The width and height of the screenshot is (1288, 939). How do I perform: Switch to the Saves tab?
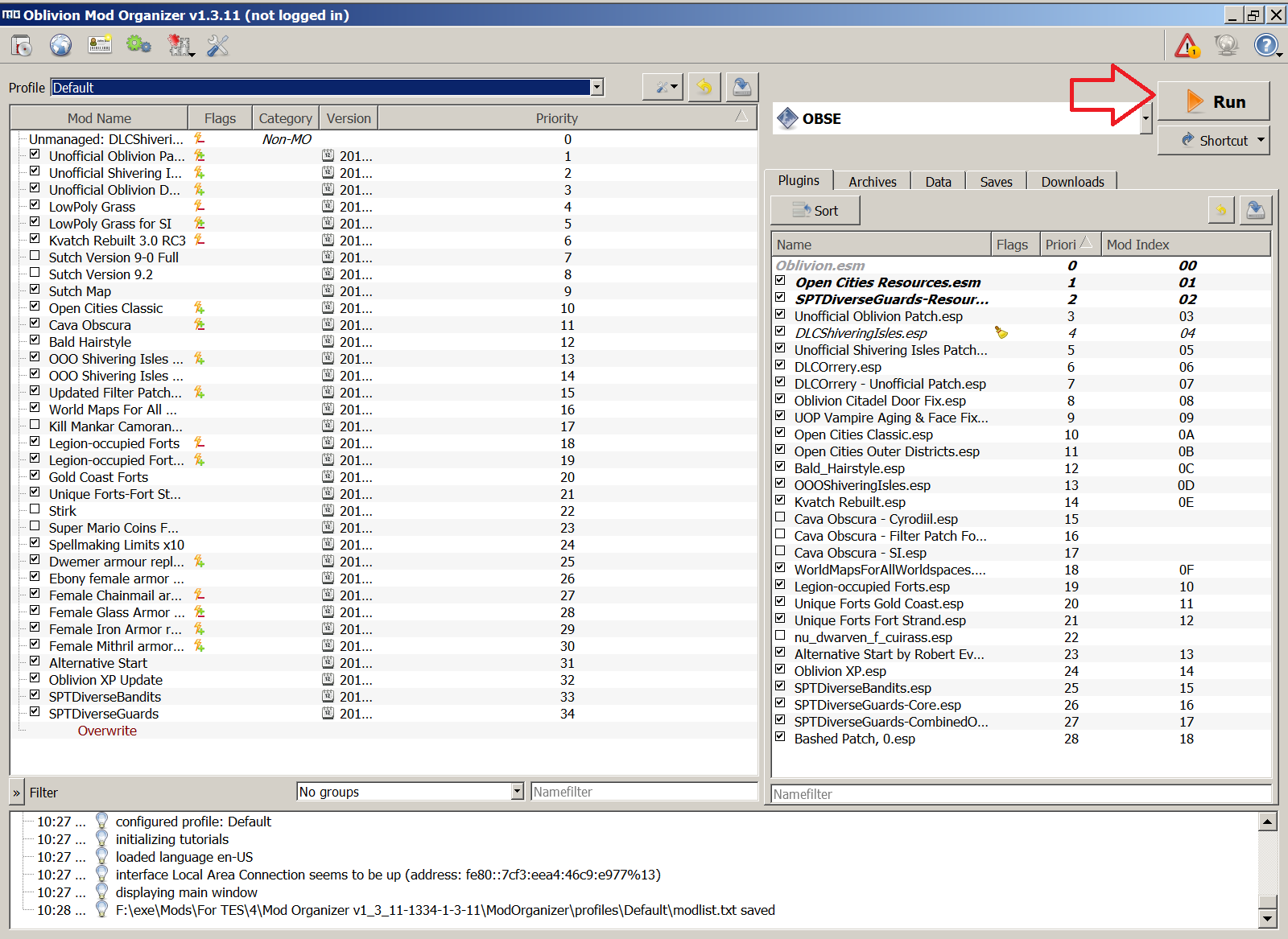pos(996,182)
